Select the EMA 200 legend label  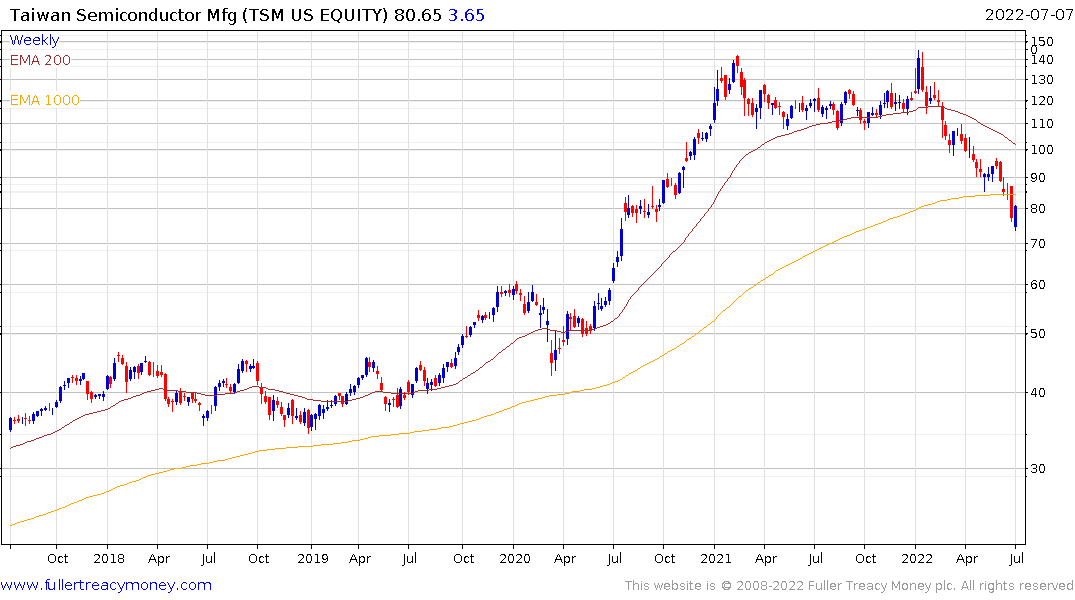(x=40, y=60)
